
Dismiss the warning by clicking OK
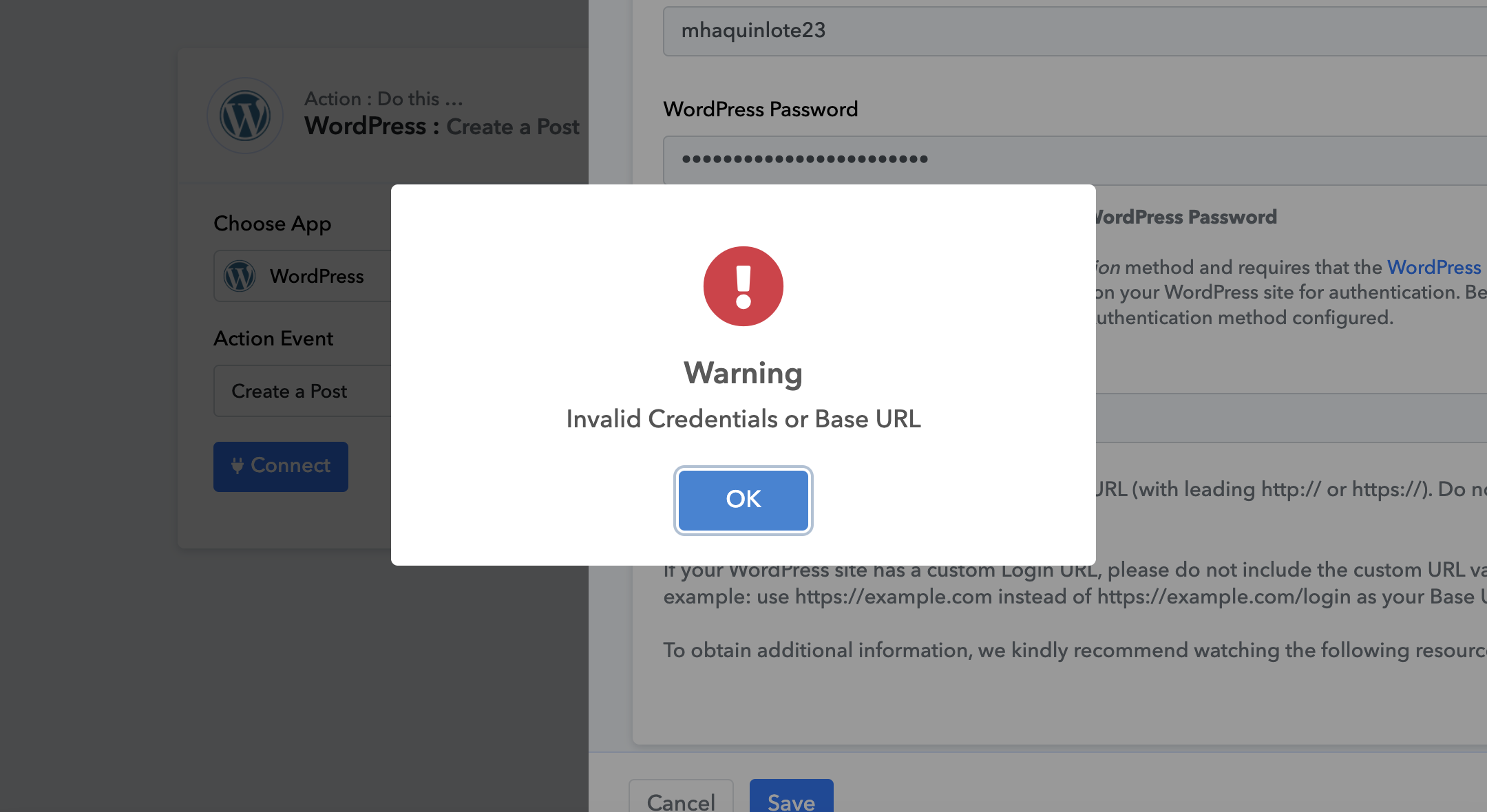click(x=743, y=500)
